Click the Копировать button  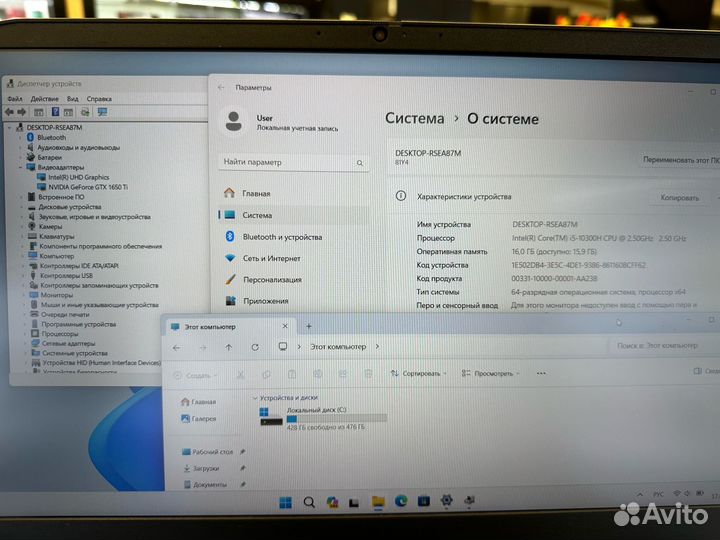click(680, 198)
